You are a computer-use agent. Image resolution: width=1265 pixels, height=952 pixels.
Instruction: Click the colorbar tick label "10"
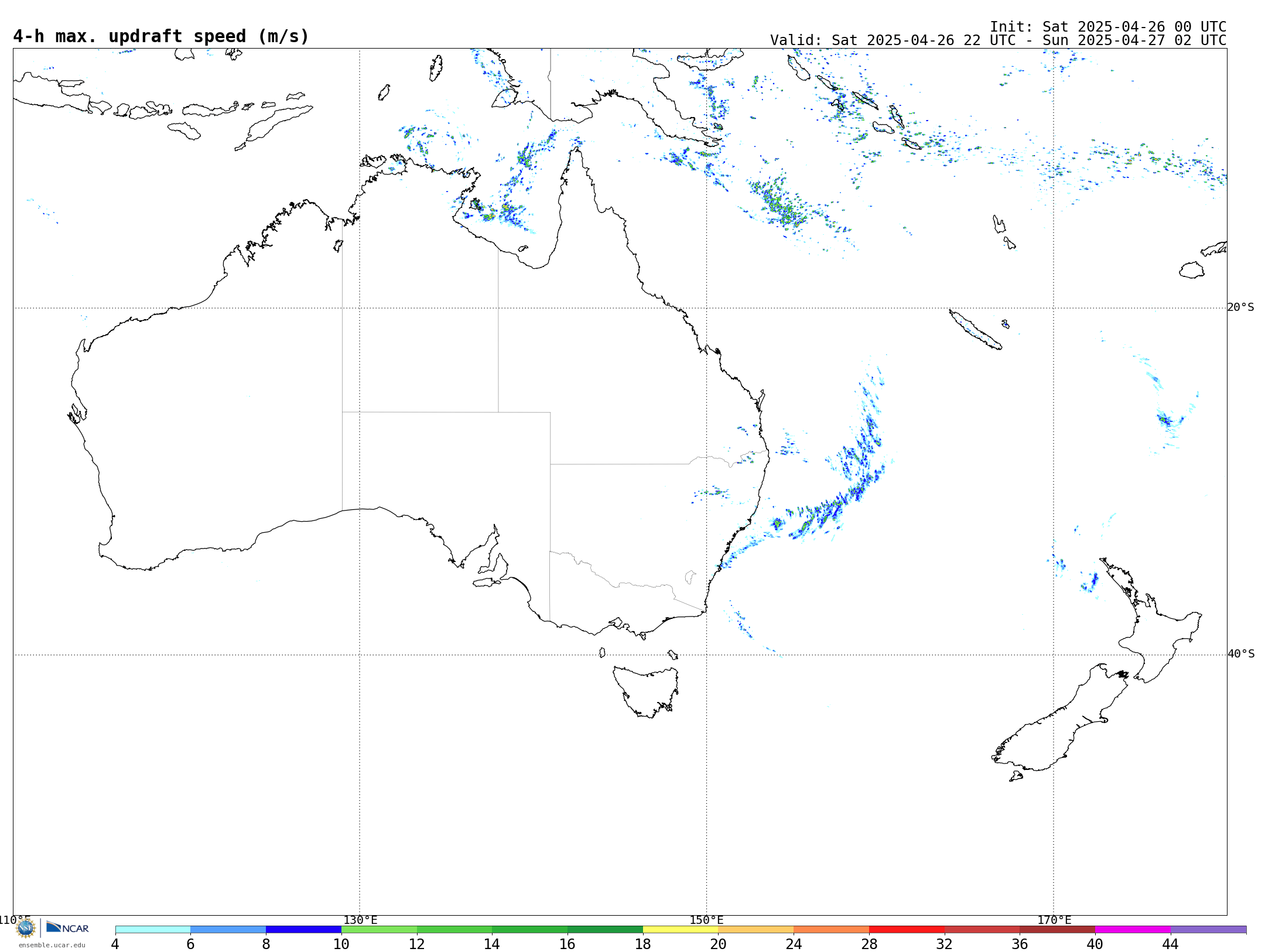(341, 944)
